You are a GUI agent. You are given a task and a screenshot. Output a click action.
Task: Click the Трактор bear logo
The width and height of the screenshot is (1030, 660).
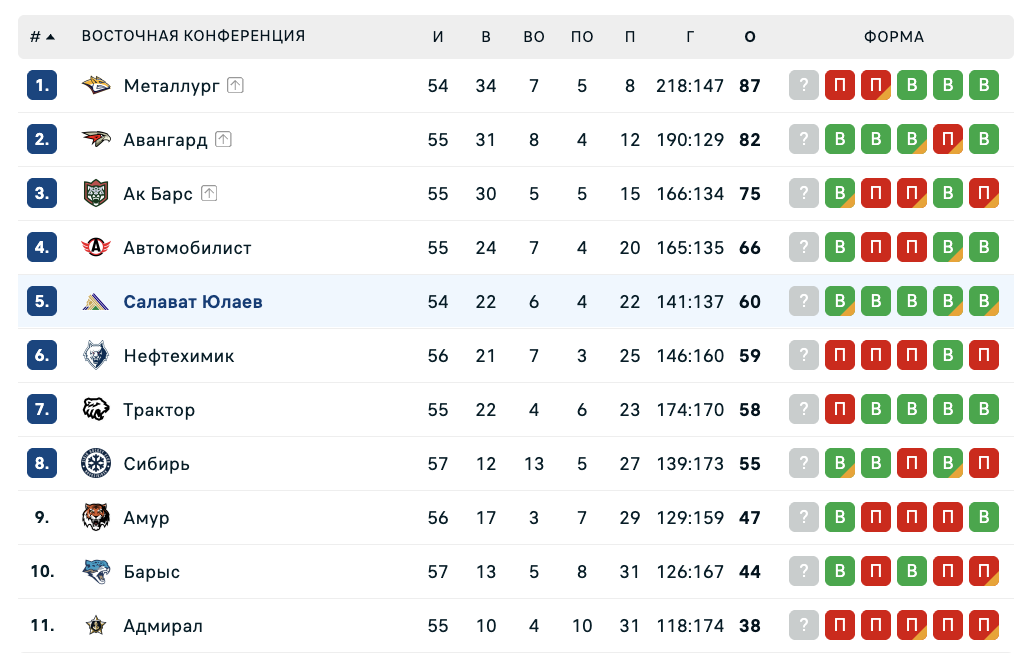(x=96, y=410)
